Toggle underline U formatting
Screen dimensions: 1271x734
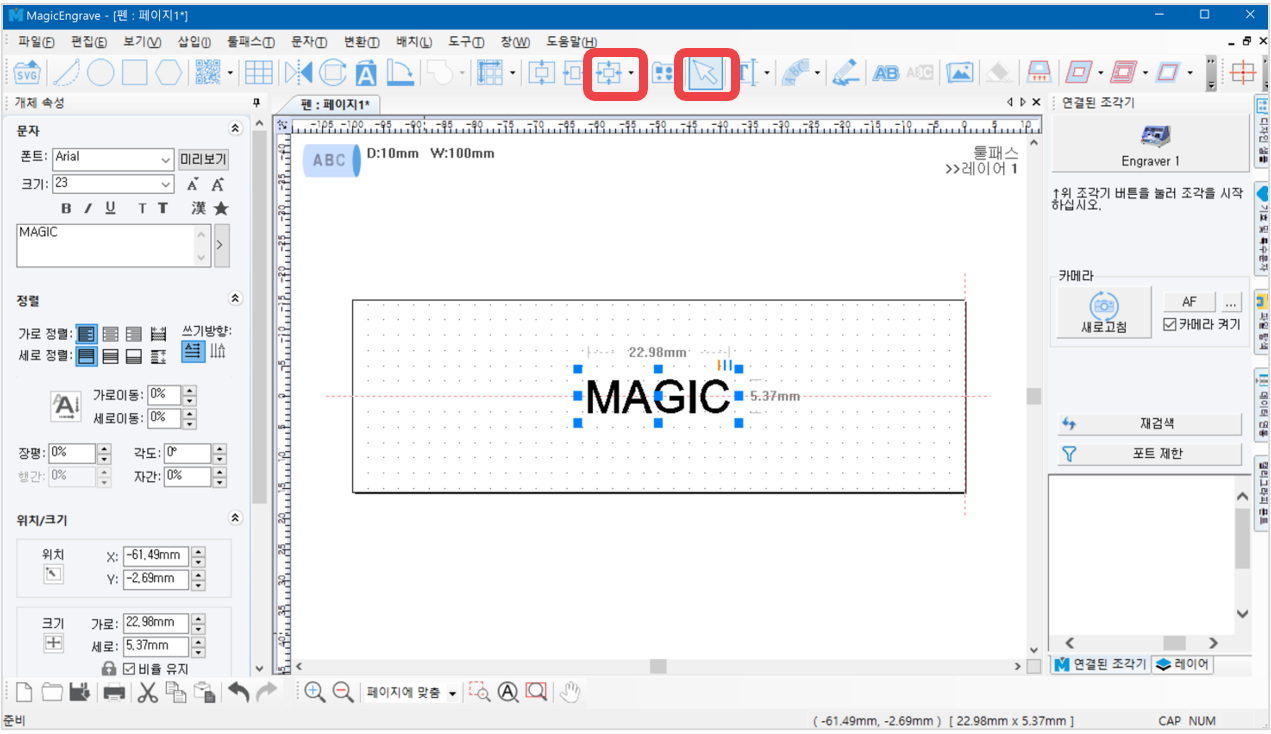[x=110, y=208]
